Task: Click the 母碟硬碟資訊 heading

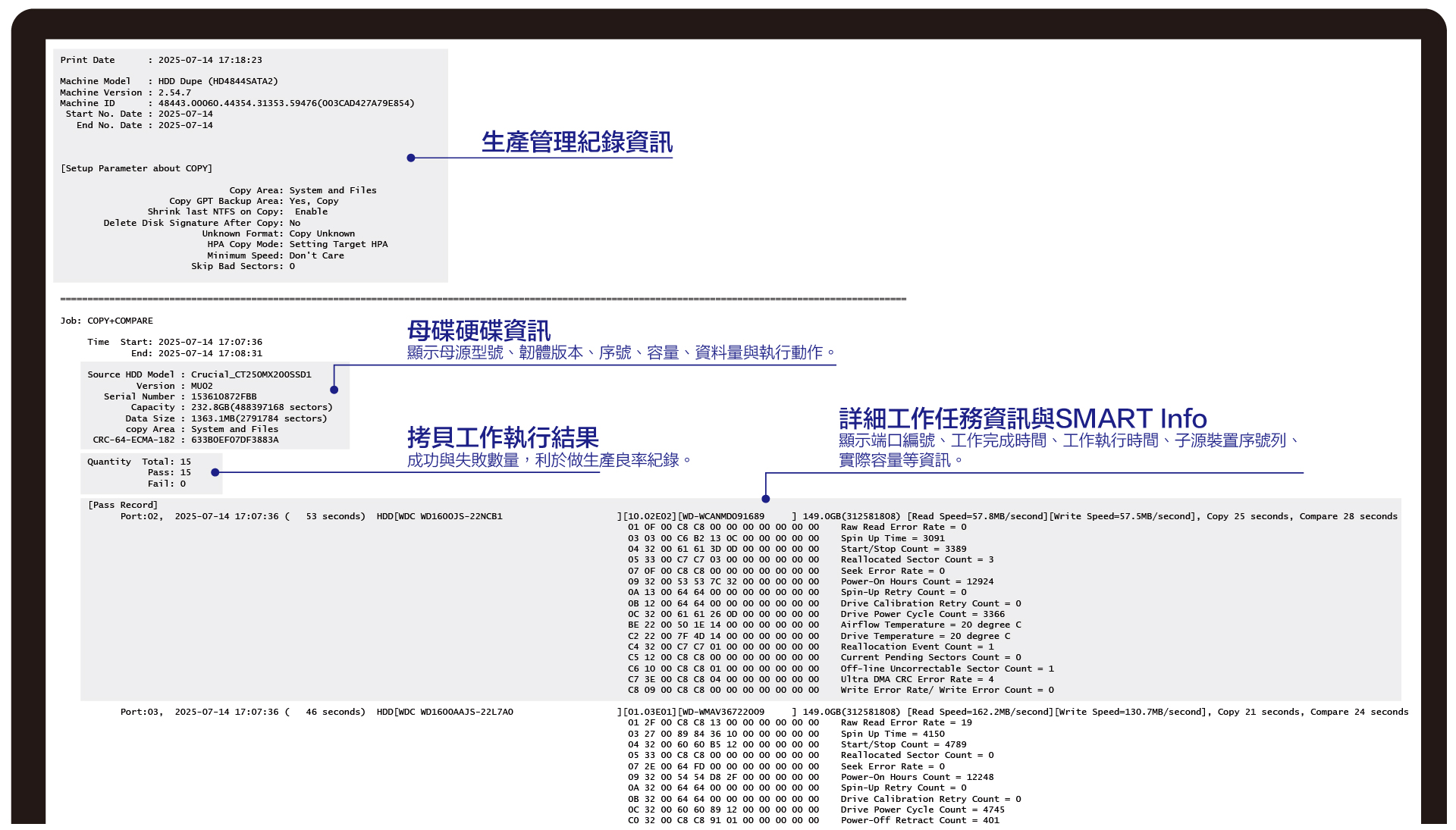Action: point(479,330)
